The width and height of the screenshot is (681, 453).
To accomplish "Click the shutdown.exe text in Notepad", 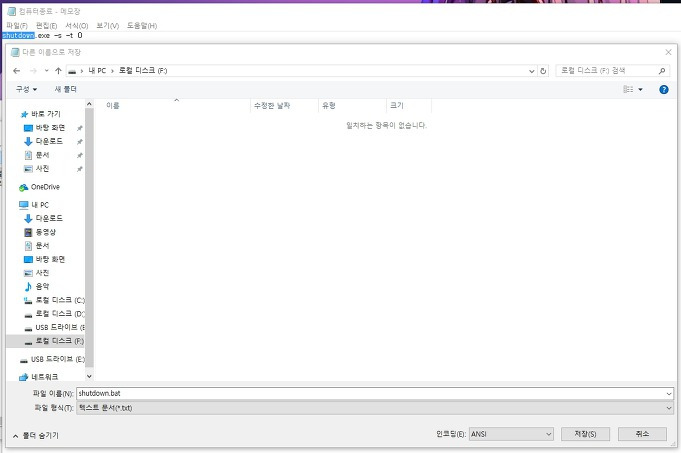I will pyautogui.click(x=26, y=36).
